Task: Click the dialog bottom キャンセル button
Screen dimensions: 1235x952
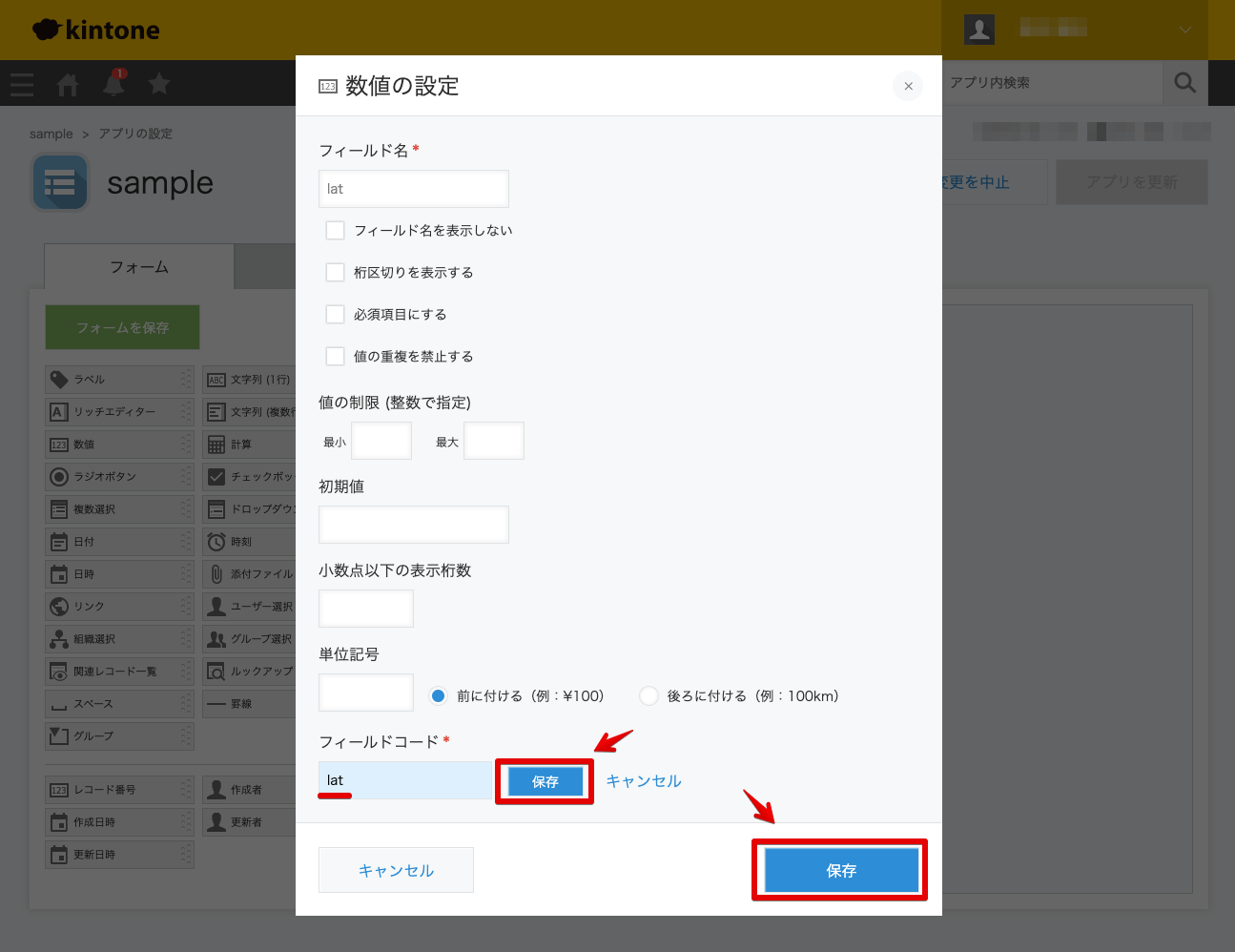Action: click(396, 870)
